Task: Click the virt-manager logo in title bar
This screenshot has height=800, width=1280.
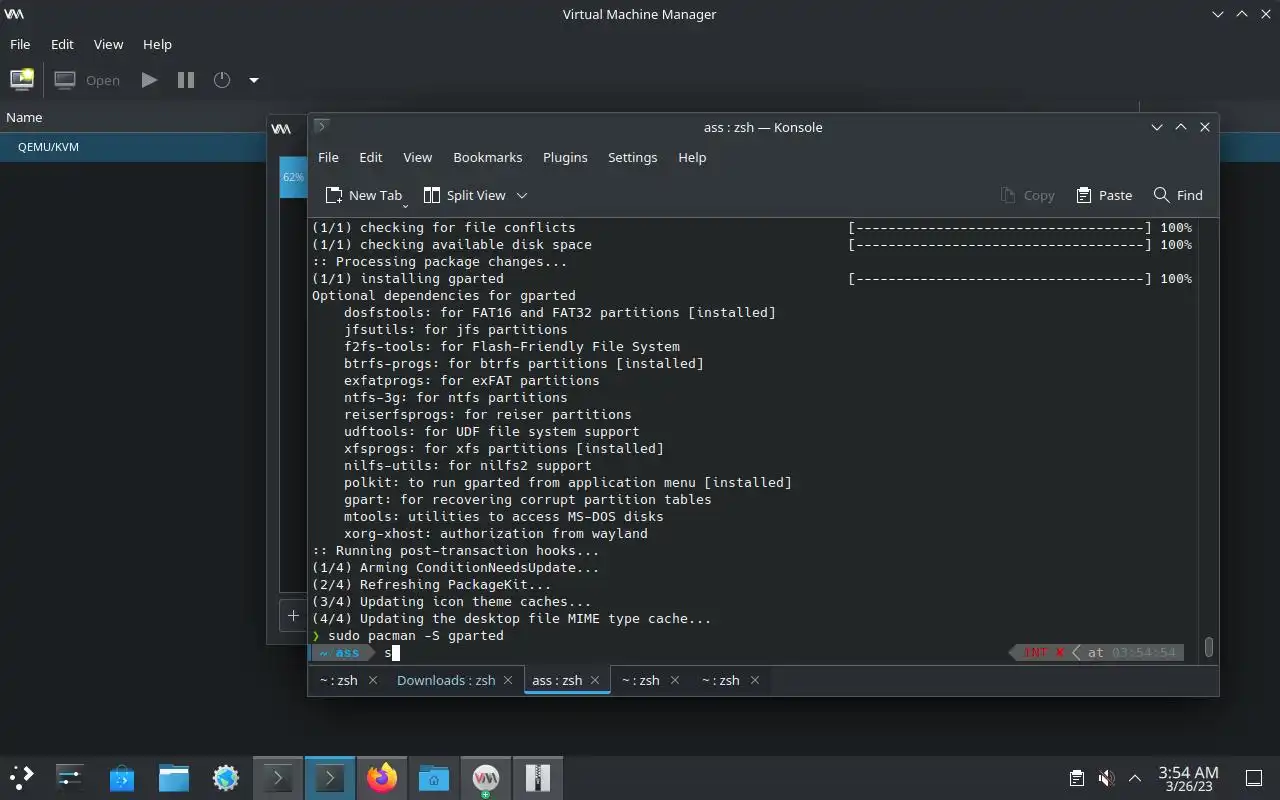Action: 14,14
